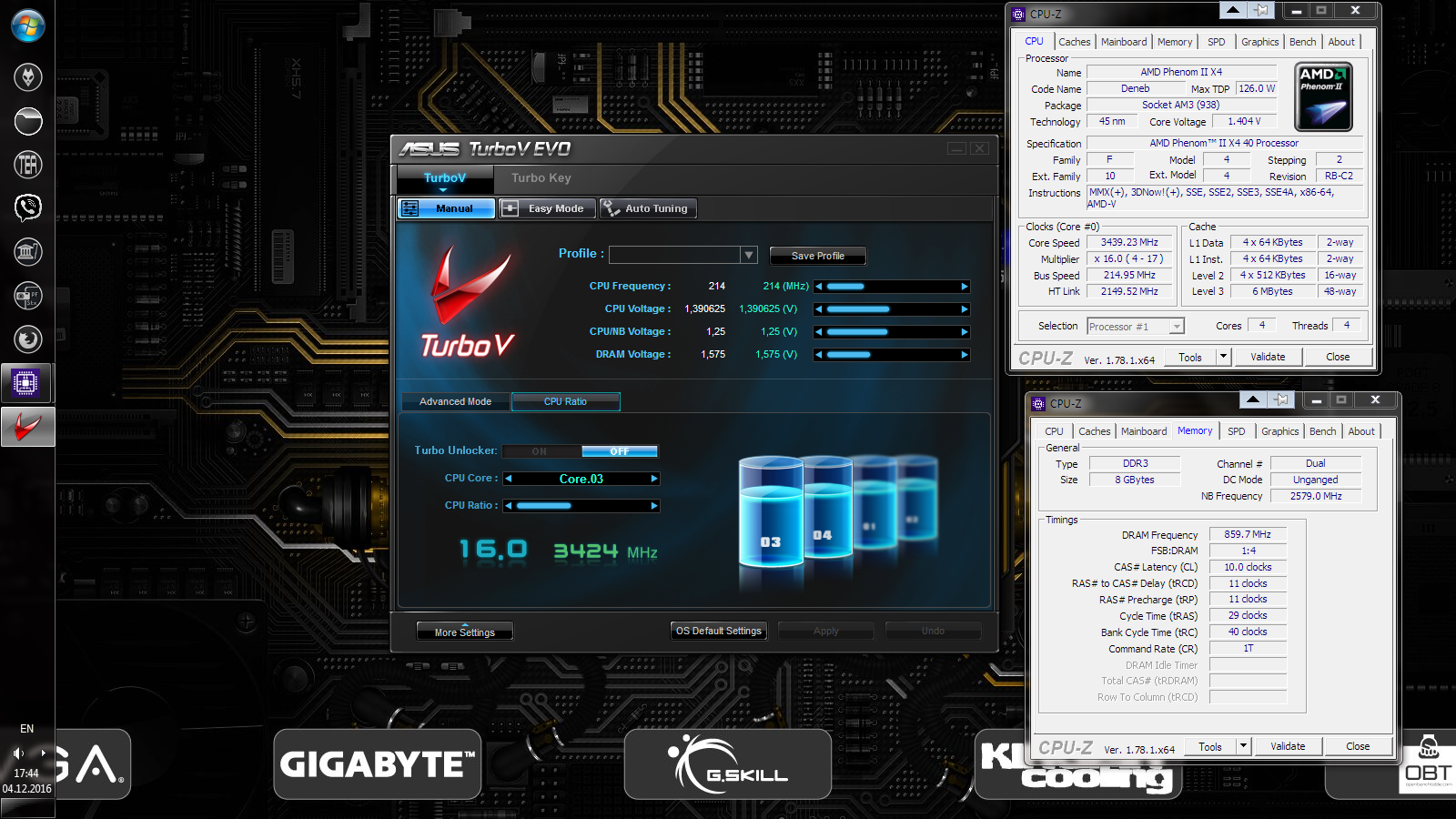Turn Turbo Unlocker OFF
This screenshot has width=1456, height=819.
tap(620, 451)
